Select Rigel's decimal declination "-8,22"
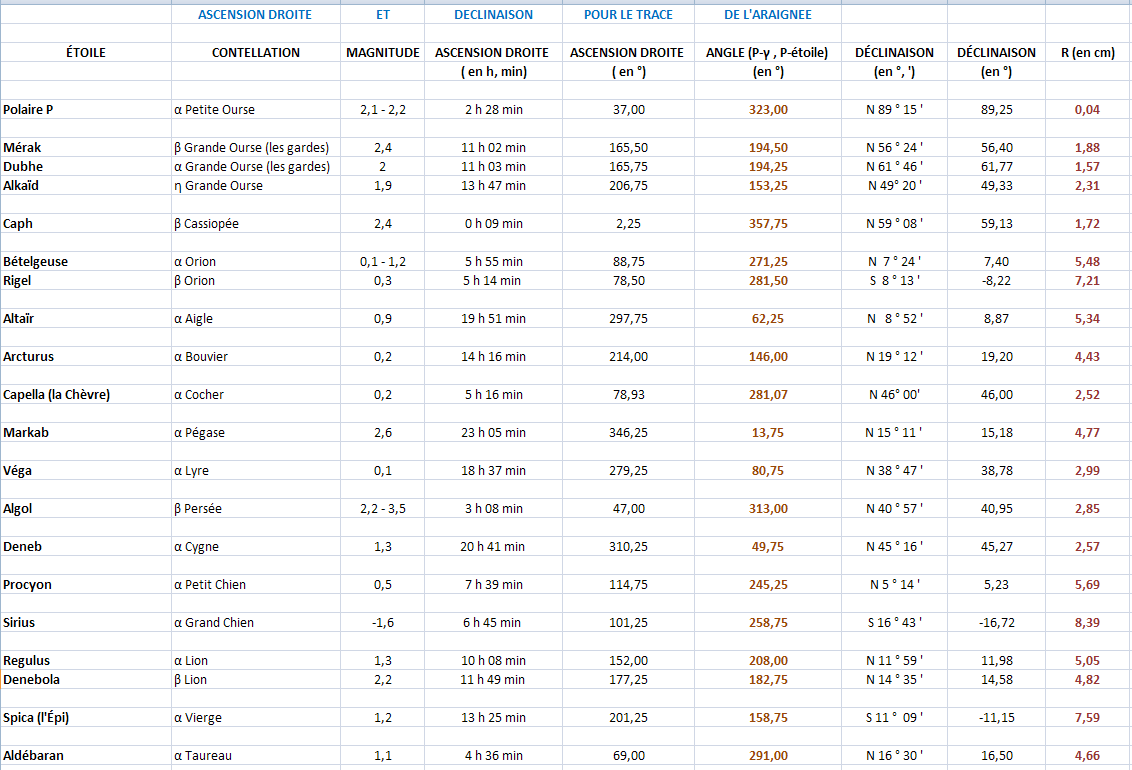Screen dimensions: 1132x770 click(x=996, y=281)
